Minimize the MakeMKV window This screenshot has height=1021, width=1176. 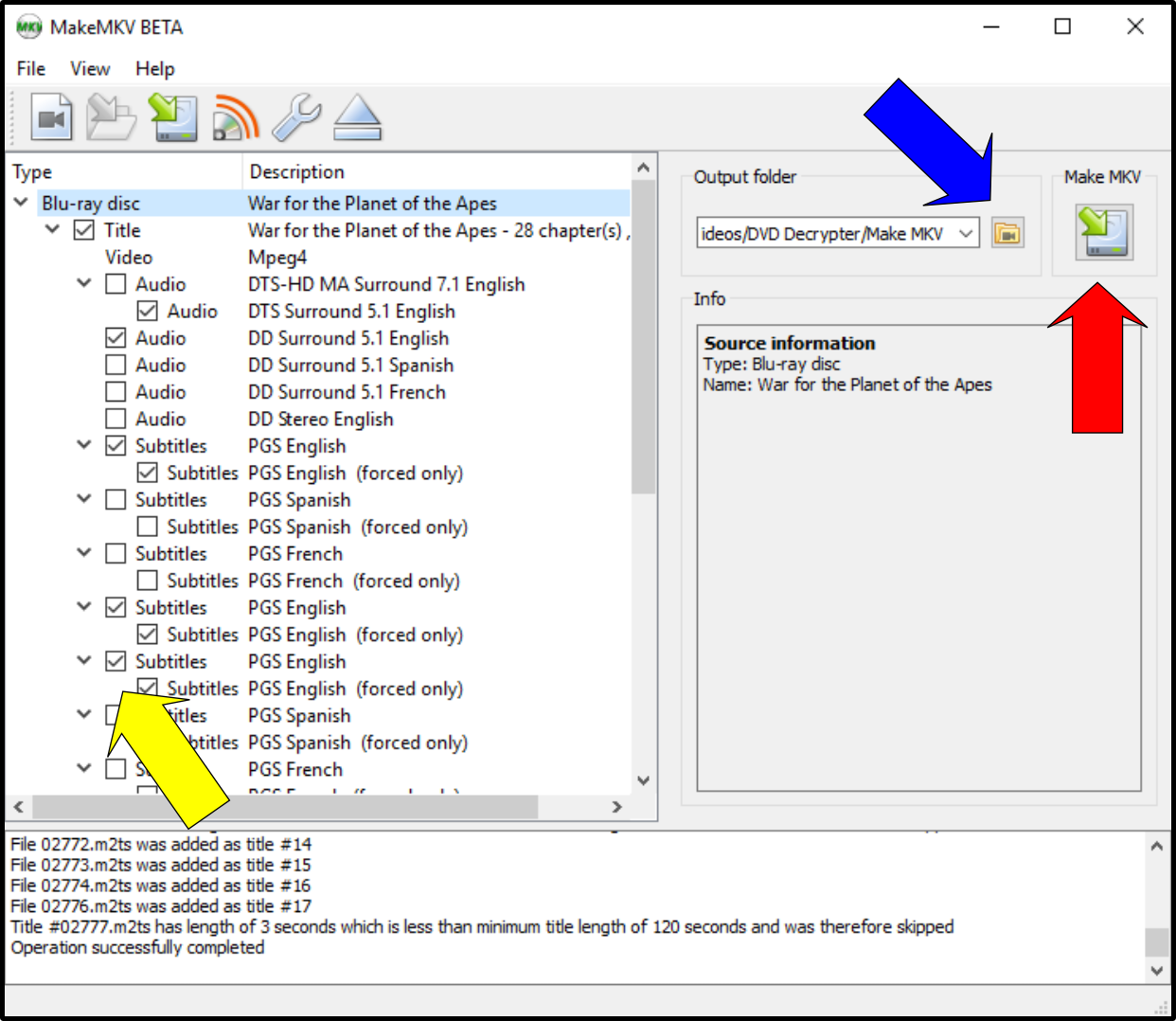pos(991,27)
